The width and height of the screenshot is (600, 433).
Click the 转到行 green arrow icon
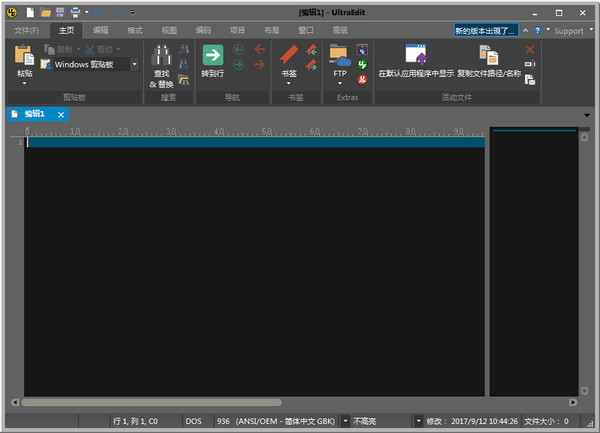coord(212,56)
